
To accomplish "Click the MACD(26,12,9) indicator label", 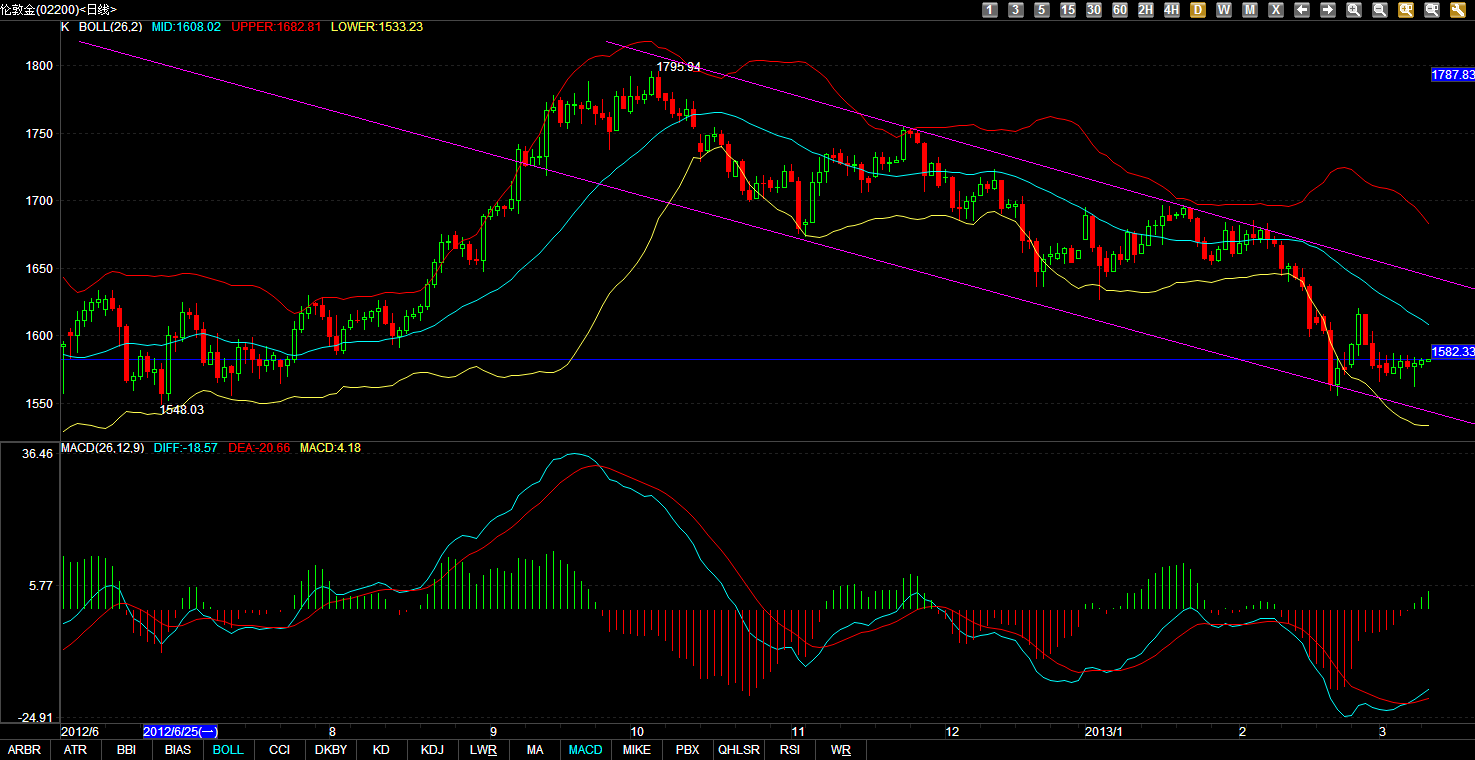I will 103,448.
